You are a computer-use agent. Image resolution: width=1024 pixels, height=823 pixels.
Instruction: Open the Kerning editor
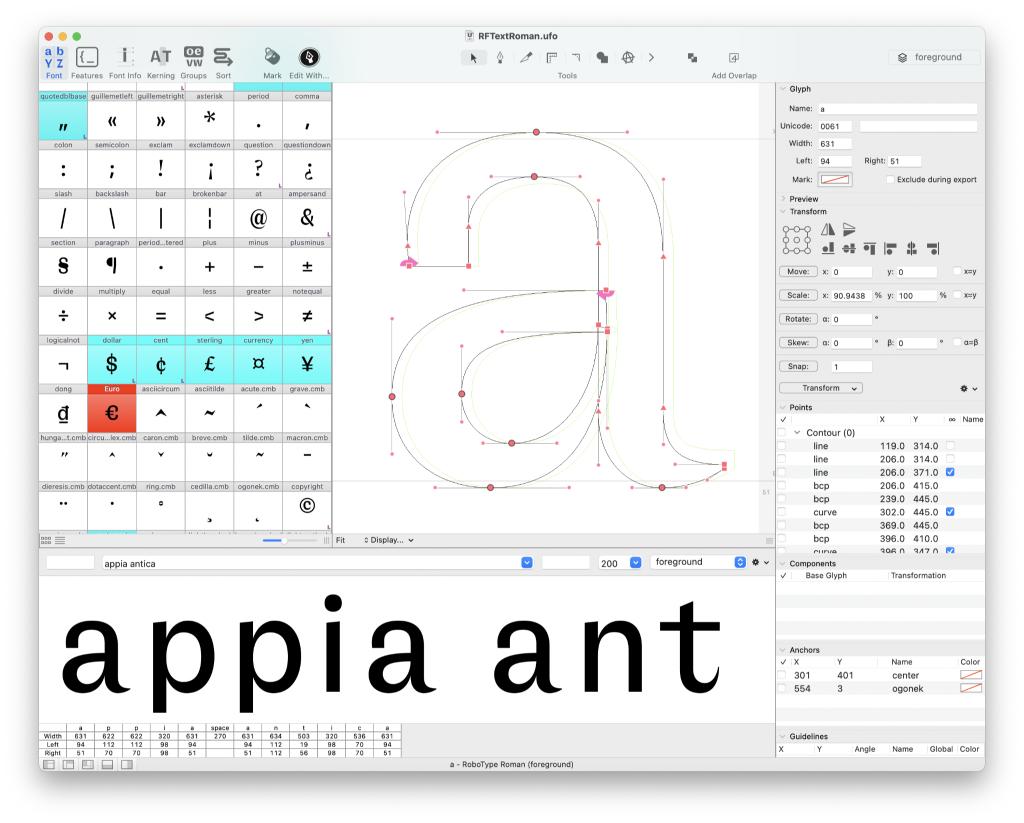(x=161, y=63)
